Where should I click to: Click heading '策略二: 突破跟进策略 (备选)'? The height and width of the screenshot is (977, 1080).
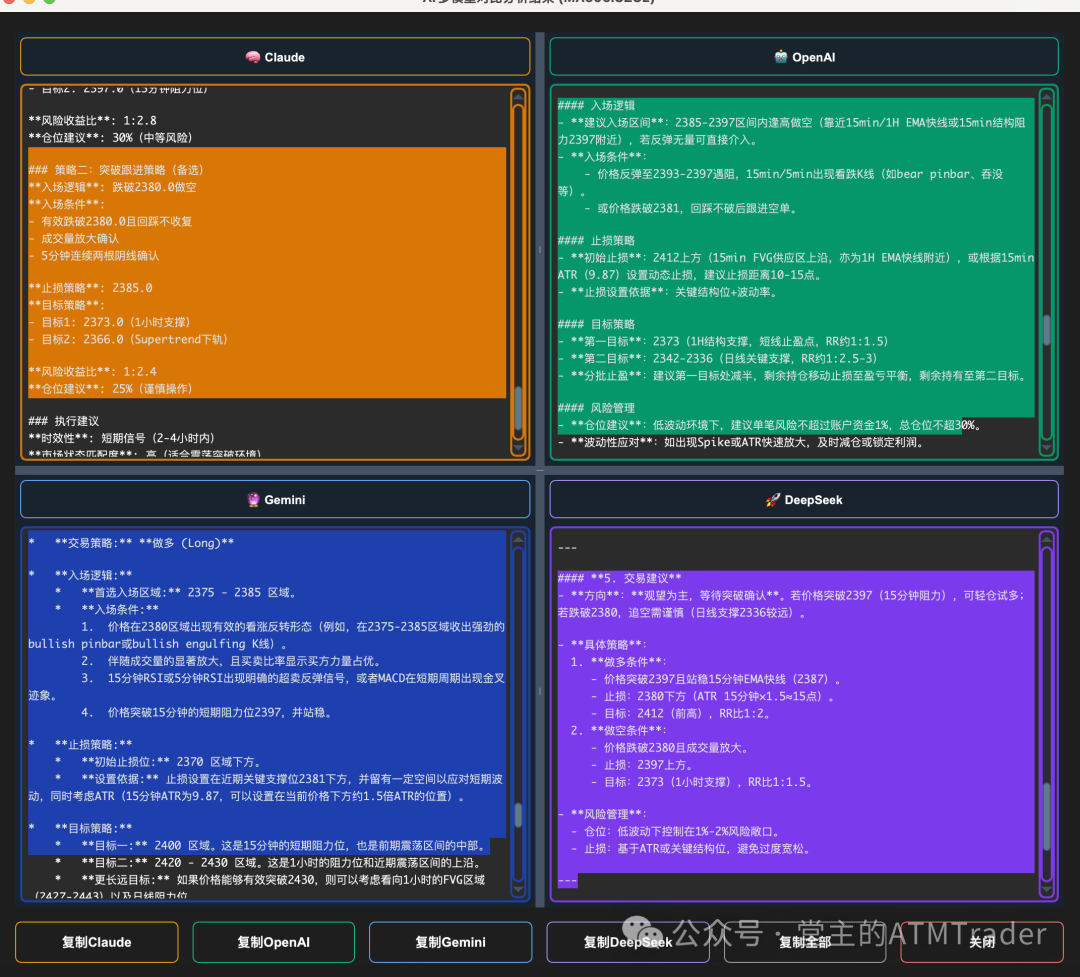pyautogui.click(x=116, y=170)
